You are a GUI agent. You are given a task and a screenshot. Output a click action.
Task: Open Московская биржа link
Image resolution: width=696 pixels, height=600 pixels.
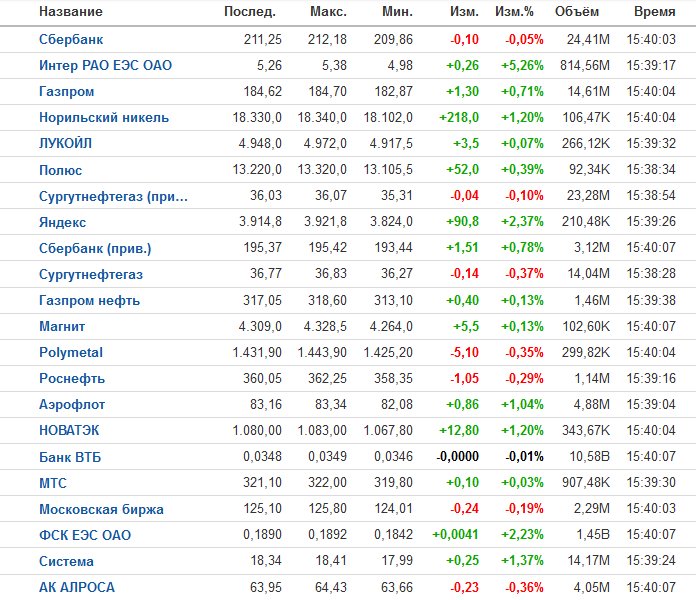click(101, 509)
